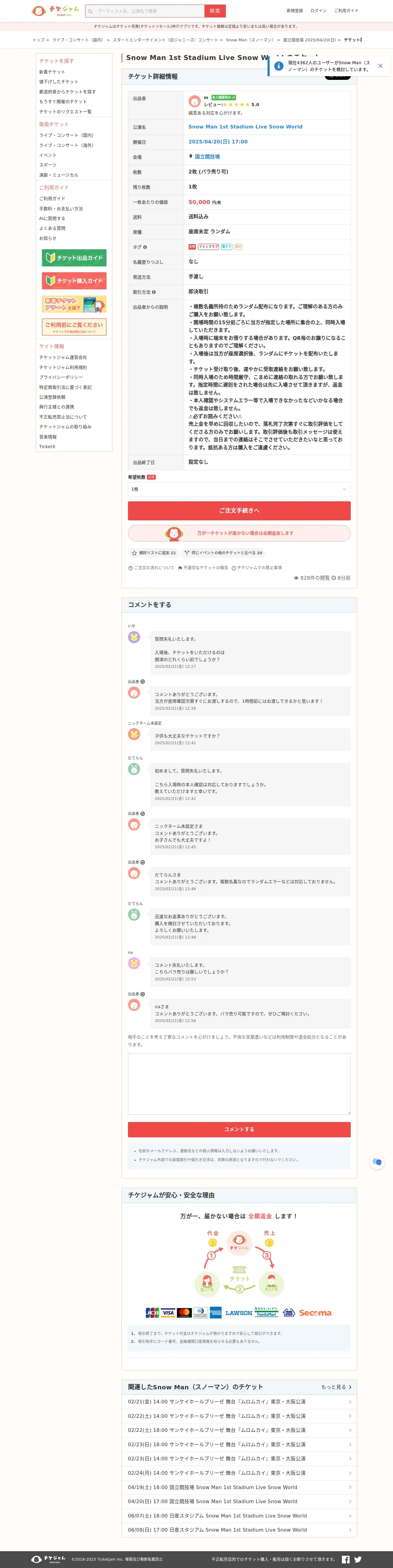Close the 4362 users notification popup
This screenshot has width=393, height=1568.
point(380,66)
